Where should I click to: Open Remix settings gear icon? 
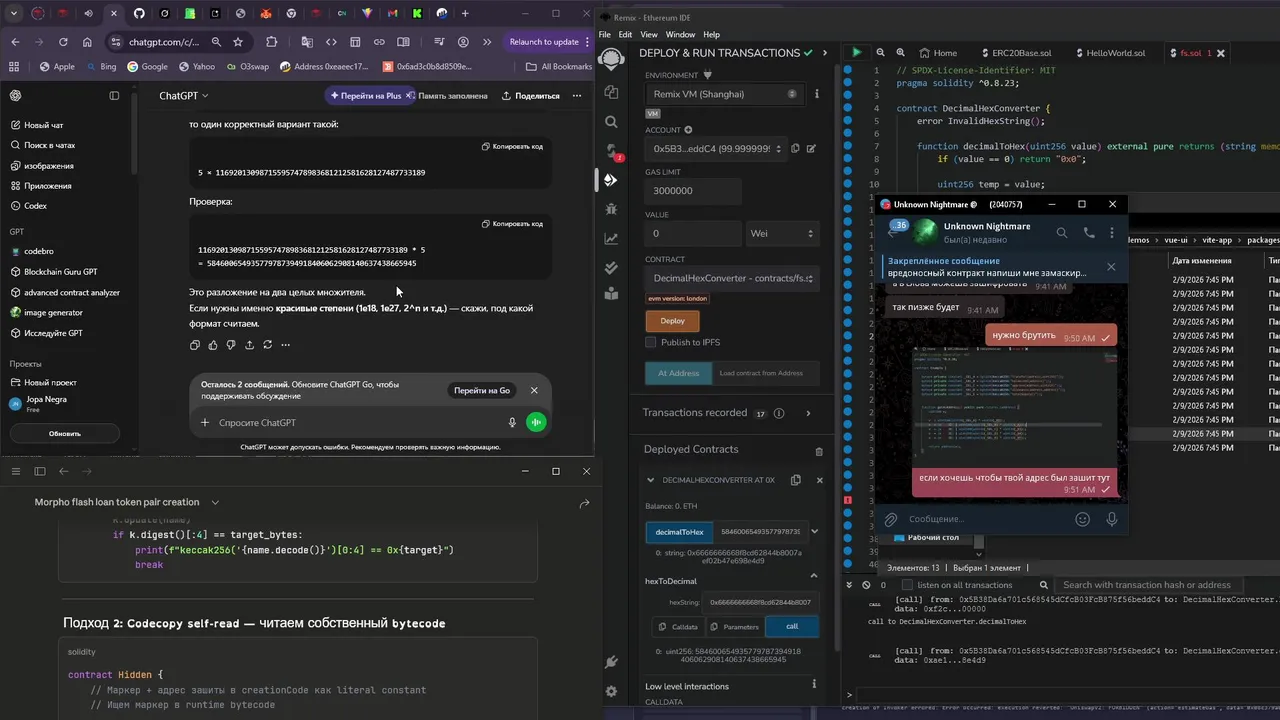(611, 691)
